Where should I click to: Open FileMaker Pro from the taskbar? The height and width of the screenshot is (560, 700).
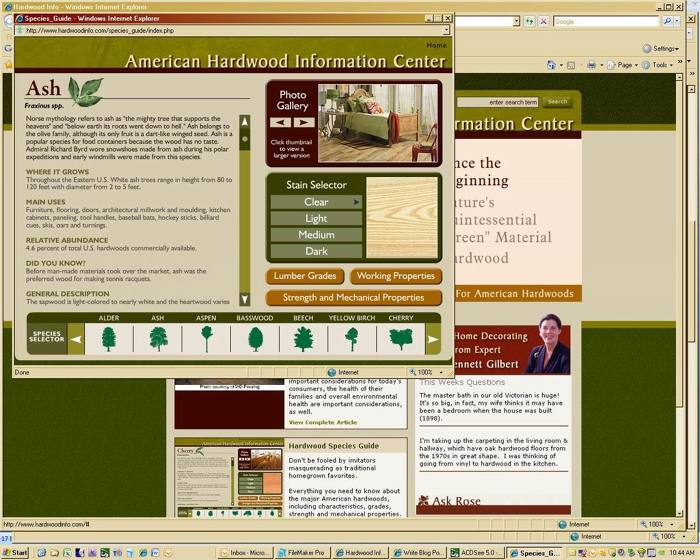click(303, 553)
